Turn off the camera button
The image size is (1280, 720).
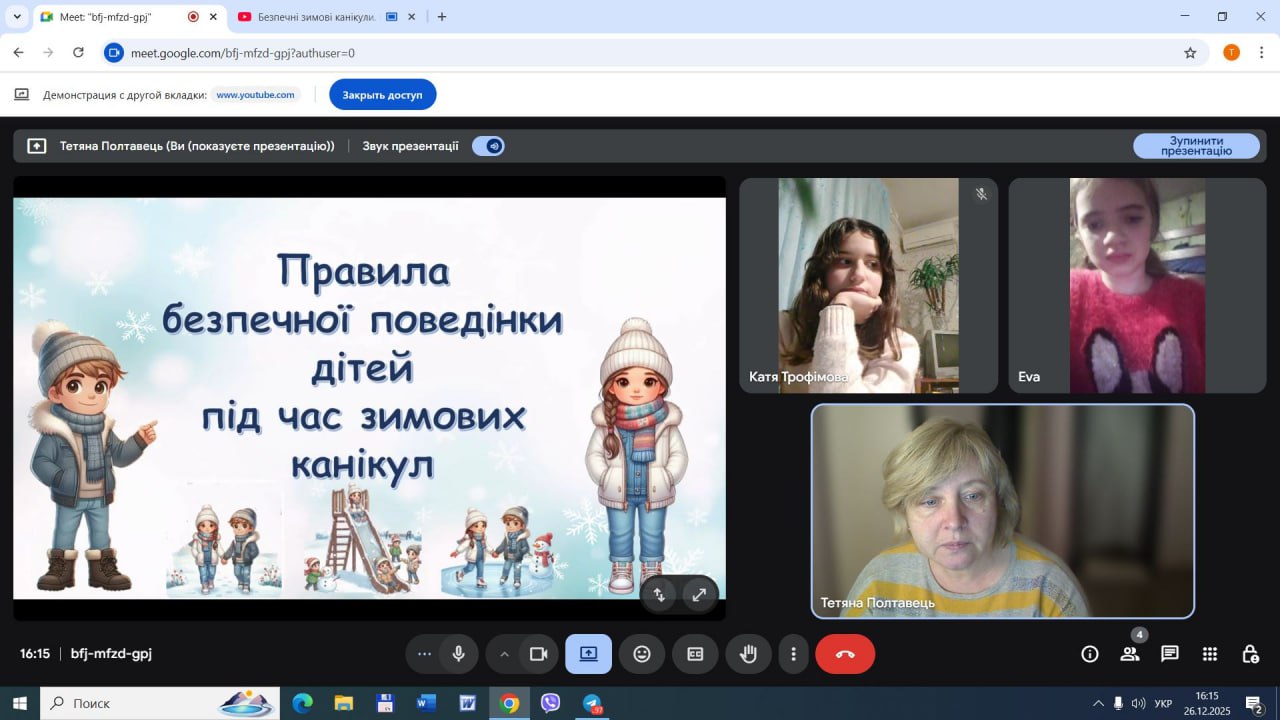(539, 654)
